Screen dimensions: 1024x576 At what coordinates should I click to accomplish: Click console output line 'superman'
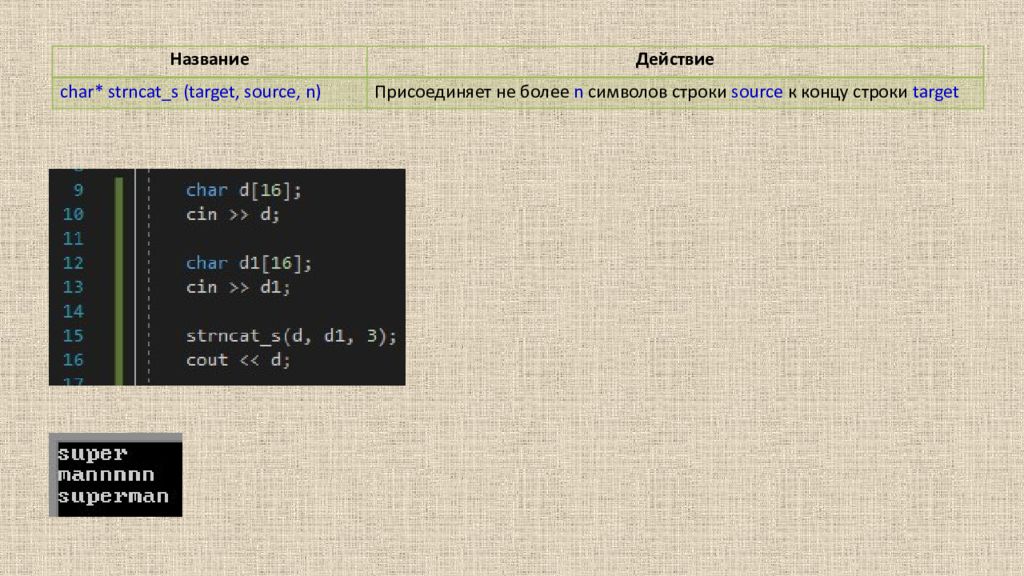coord(113,496)
